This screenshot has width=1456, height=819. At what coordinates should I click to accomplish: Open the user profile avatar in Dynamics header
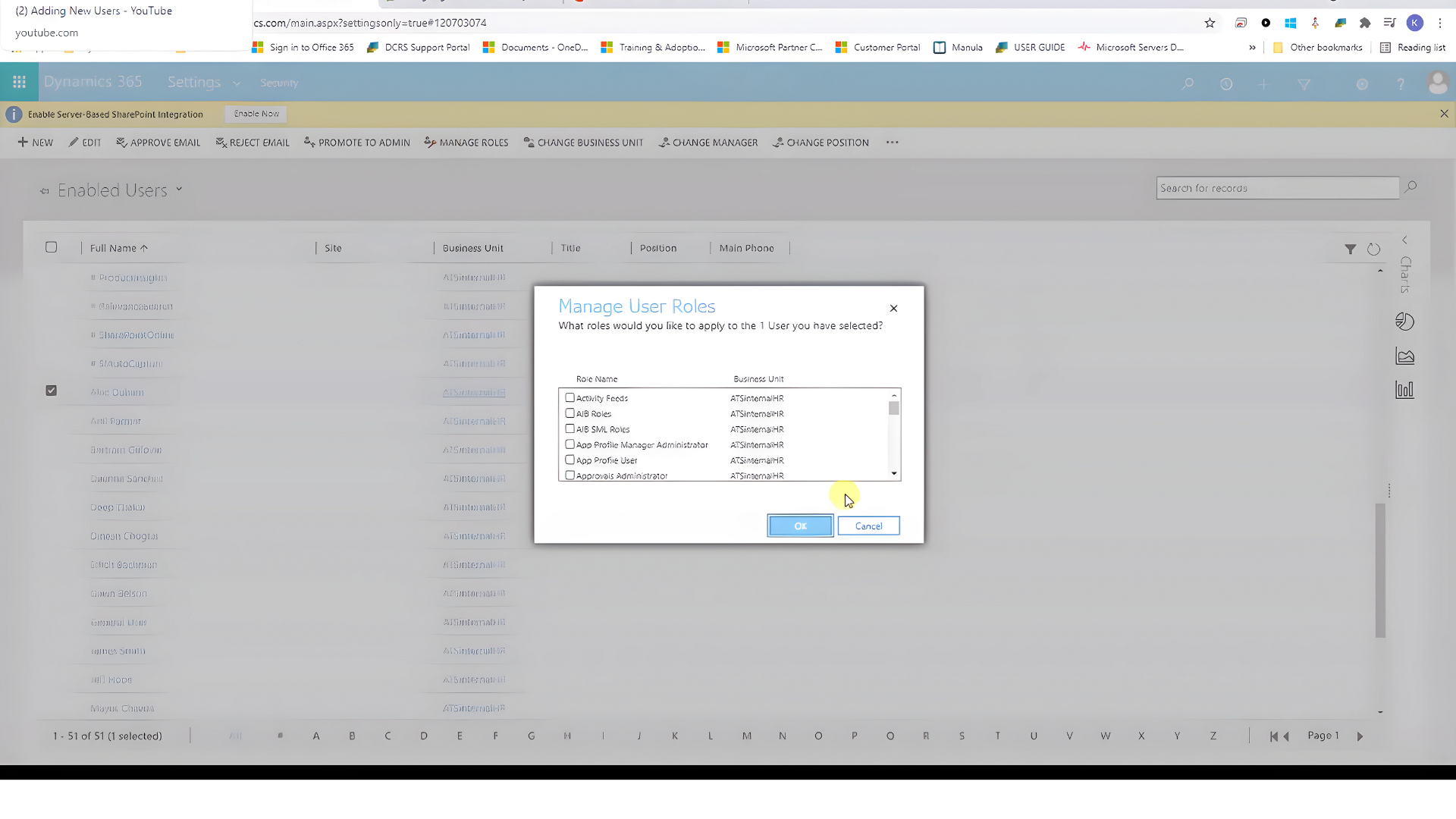click(1438, 83)
